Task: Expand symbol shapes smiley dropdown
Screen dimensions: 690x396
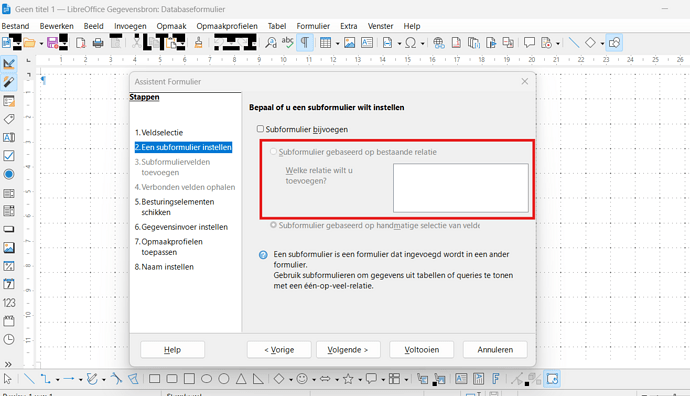Action: click(314, 379)
